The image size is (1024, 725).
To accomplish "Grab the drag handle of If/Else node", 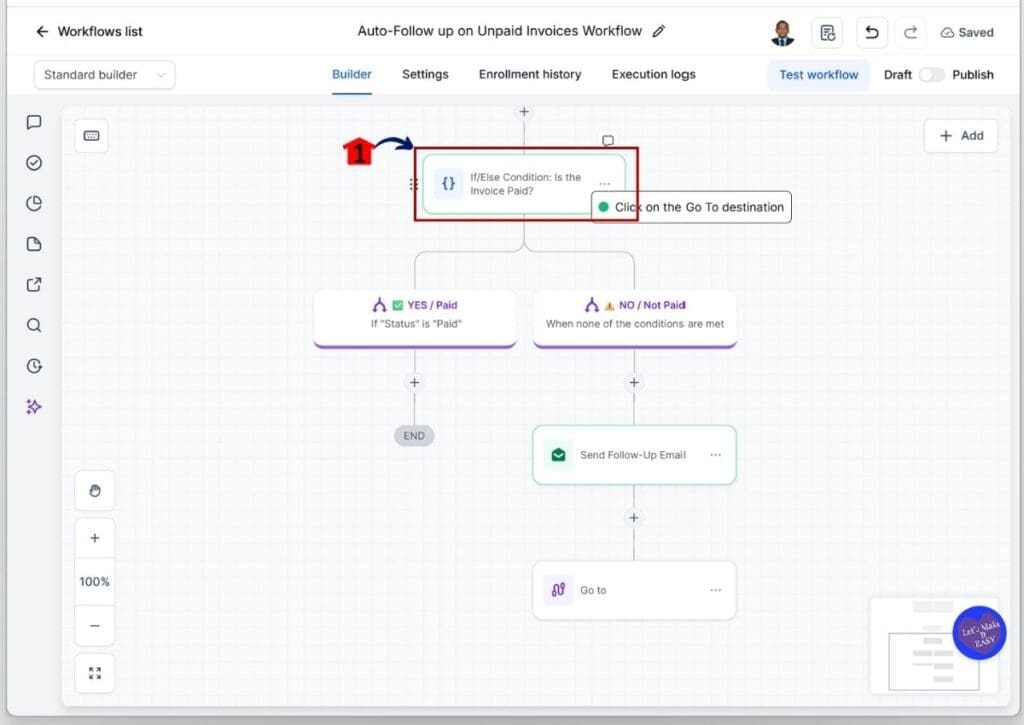I will [x=413, y=184].
